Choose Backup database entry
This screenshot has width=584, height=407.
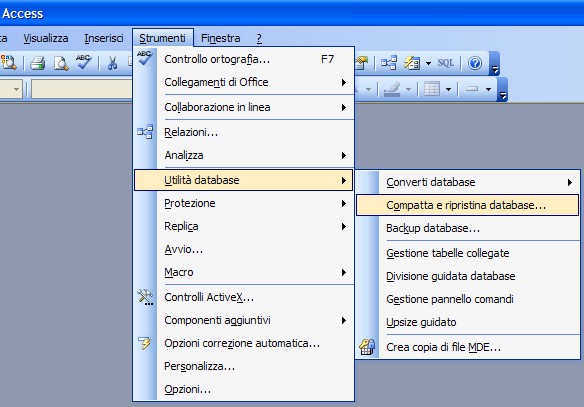(x=467, y=228)
